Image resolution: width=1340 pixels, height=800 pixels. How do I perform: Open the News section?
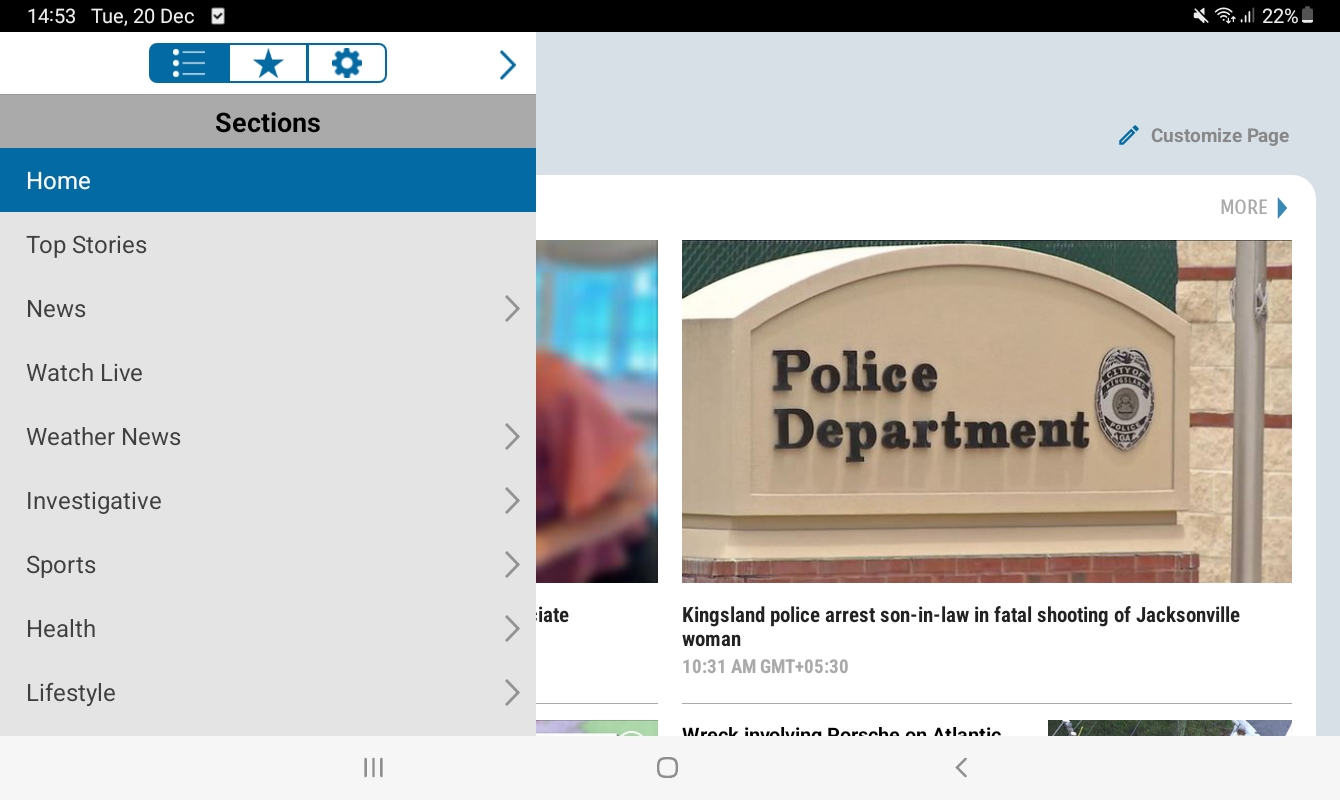(x=268, y=309)
